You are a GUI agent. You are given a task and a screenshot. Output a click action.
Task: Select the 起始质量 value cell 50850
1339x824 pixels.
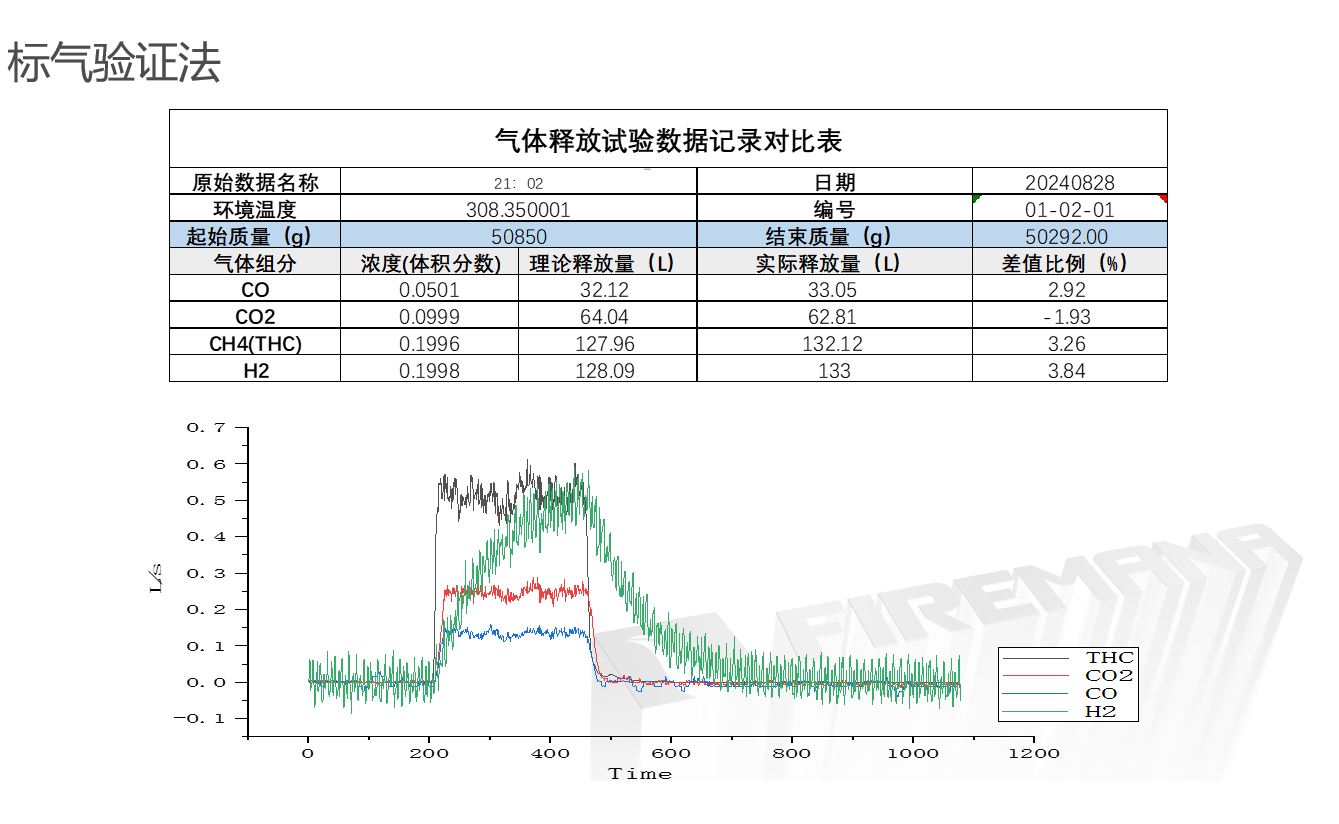tap(518, 236)
